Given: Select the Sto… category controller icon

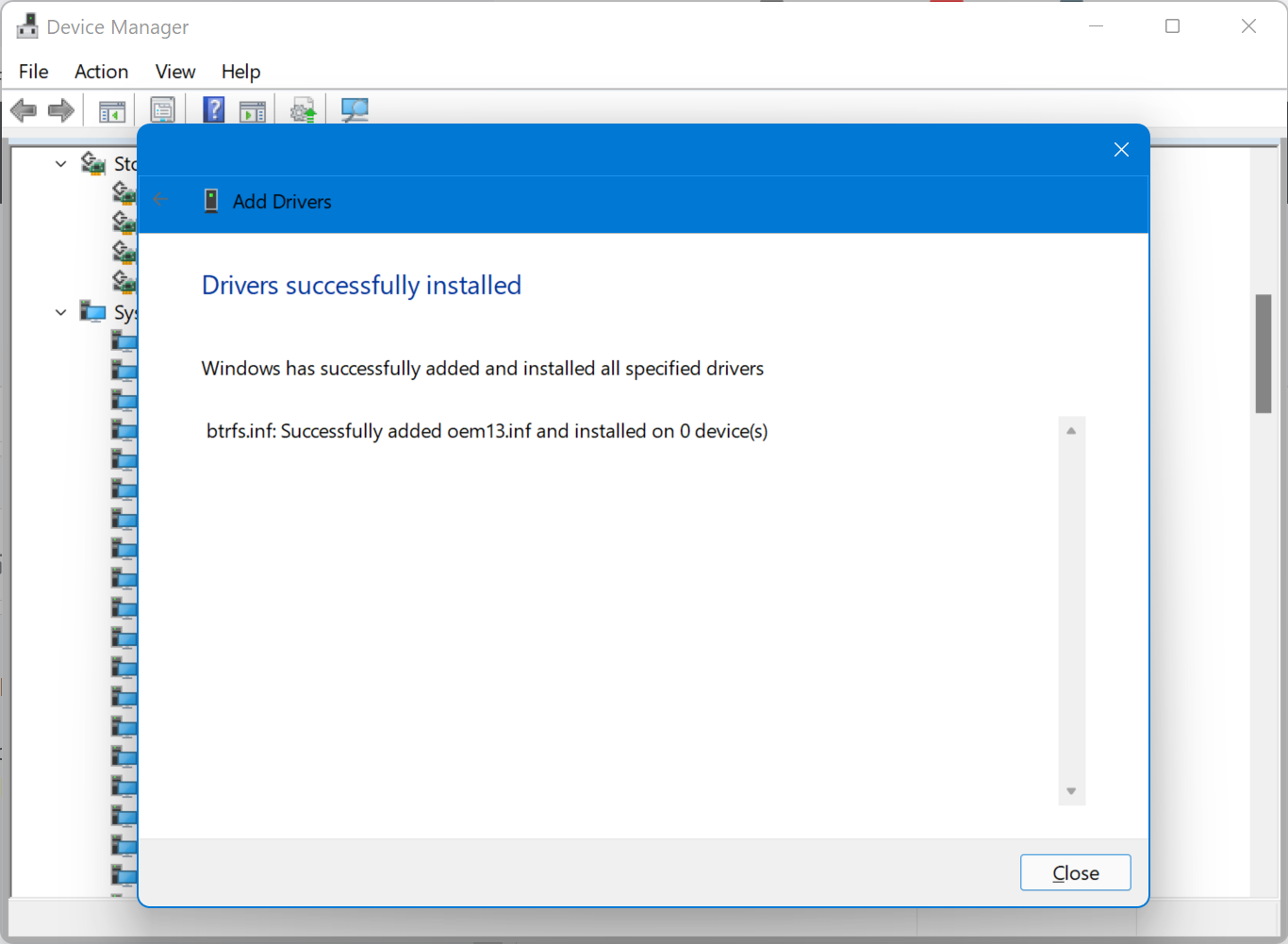Looking at the screenshot, I should coord(92,163).
